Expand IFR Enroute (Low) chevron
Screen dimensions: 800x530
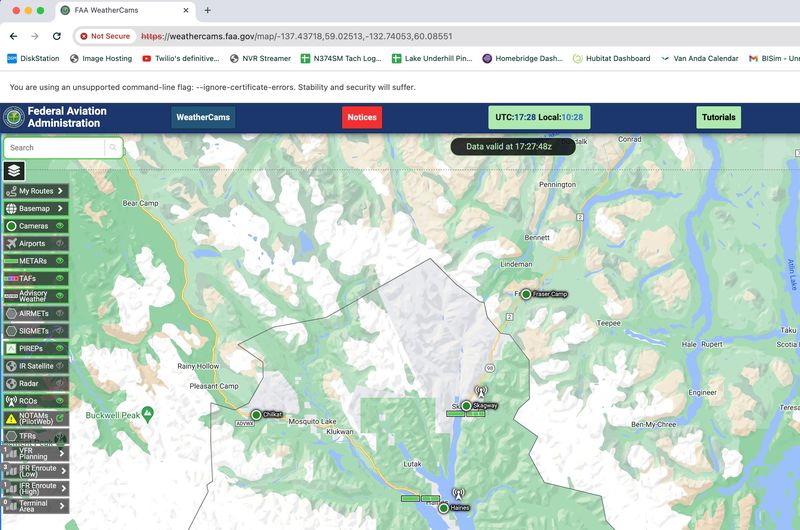pos(63,471)
